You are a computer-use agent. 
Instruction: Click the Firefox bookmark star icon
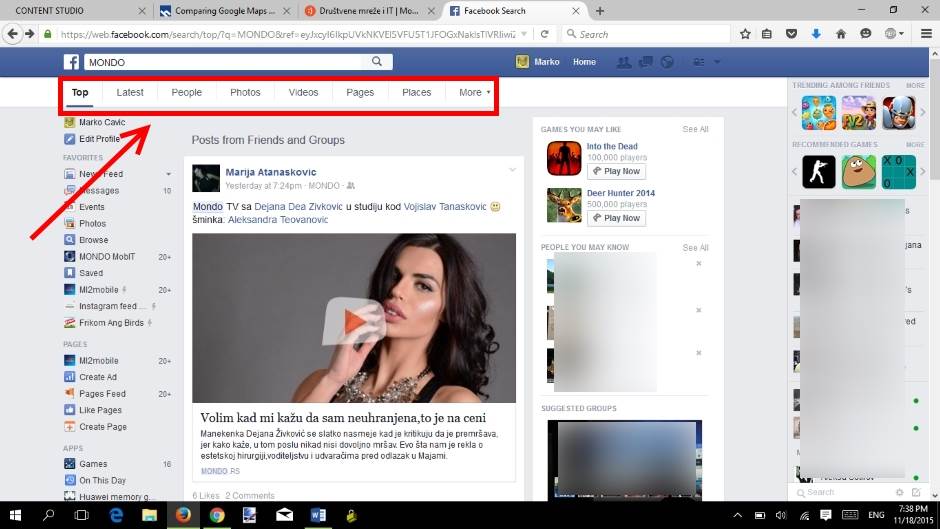coord(745,33)
